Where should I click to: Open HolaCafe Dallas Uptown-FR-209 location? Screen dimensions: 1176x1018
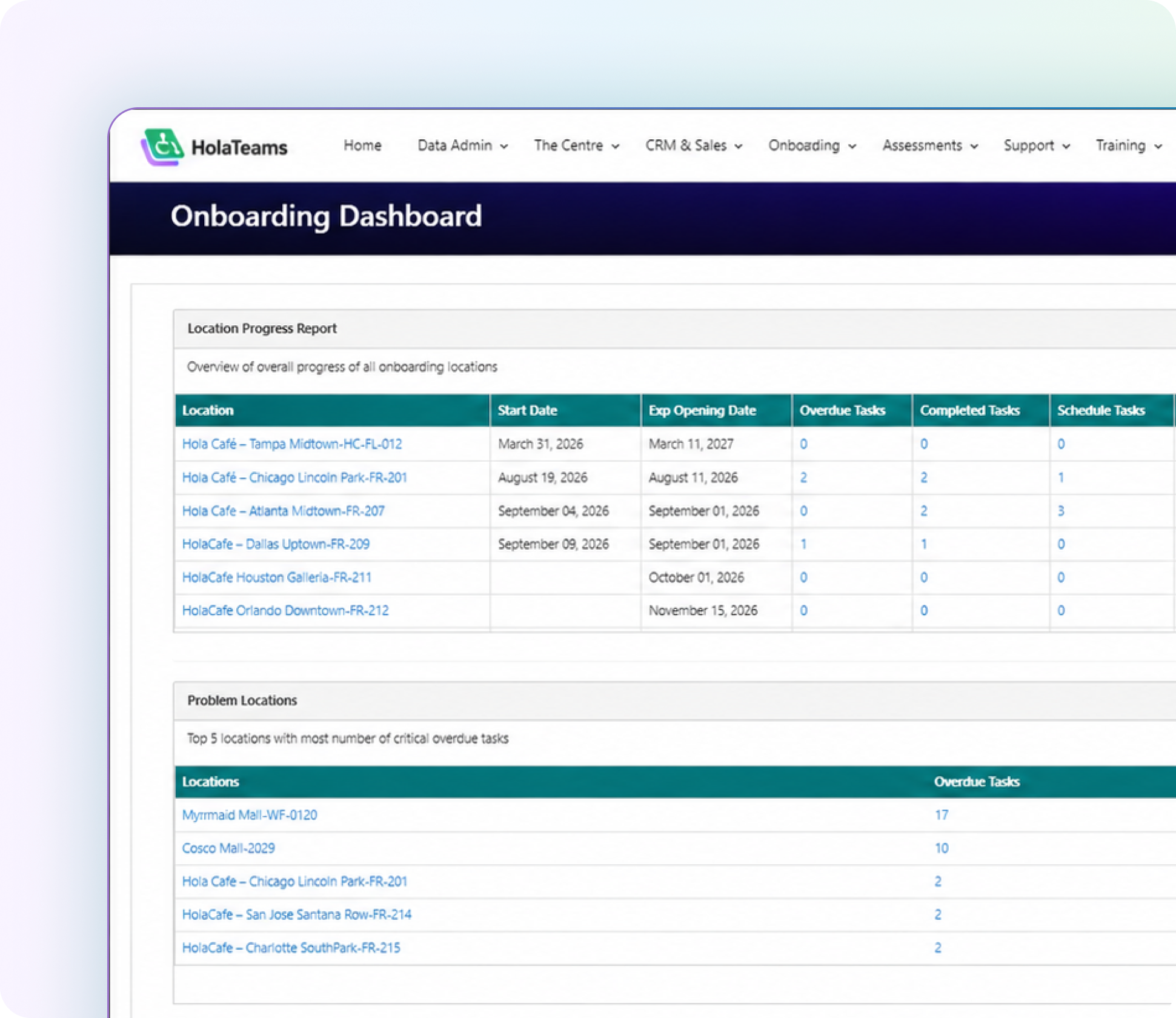276,544
